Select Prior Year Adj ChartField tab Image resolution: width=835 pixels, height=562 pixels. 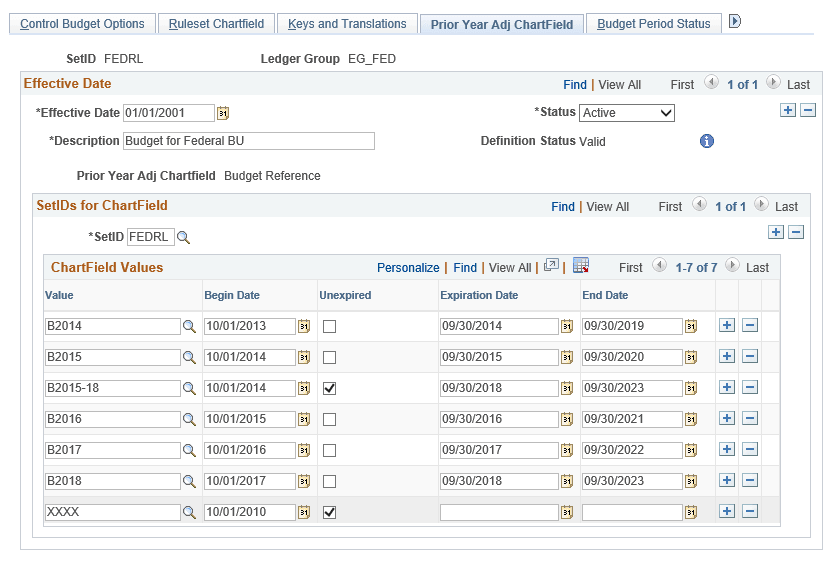point(502,25)
